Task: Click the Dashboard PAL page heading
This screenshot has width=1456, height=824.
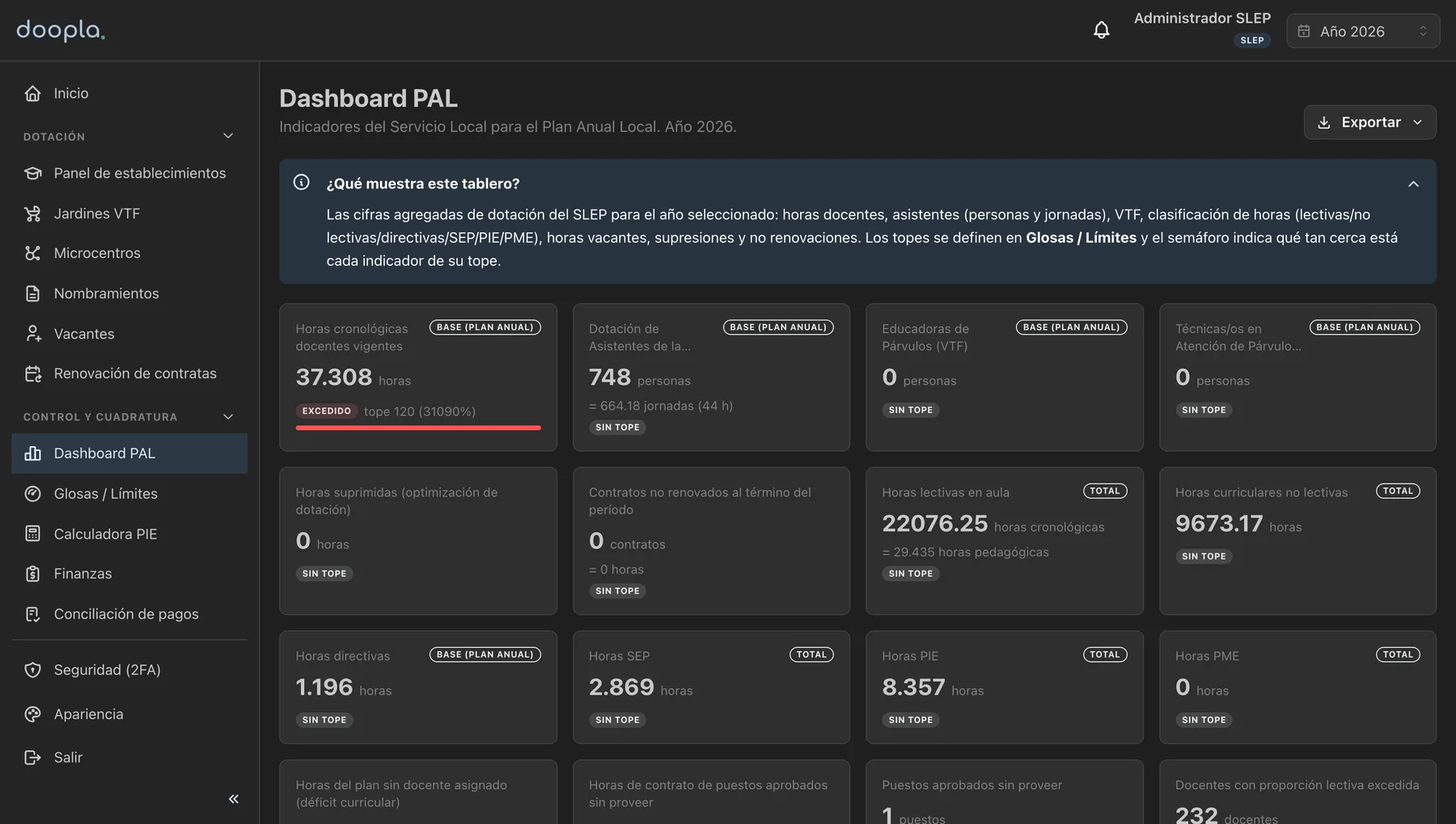Action: [x=368, y=99]
